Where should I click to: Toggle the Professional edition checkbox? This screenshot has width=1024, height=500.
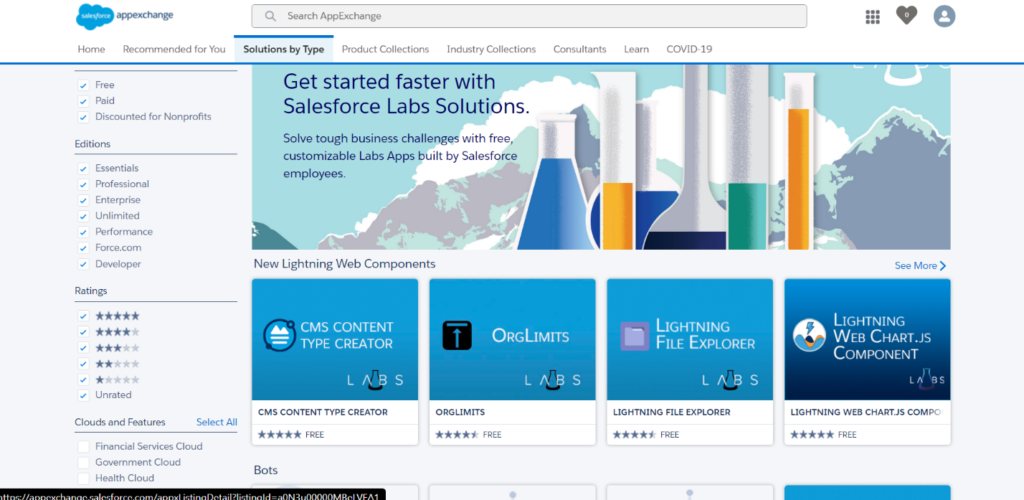[x=83, y=185]
